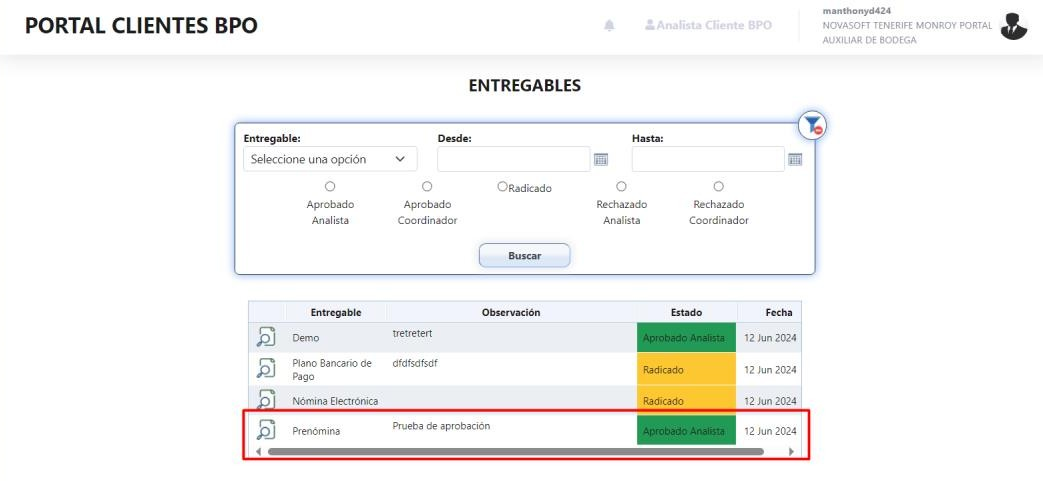
Task: Click the Entregable column header
Action: tap(336, 312)
